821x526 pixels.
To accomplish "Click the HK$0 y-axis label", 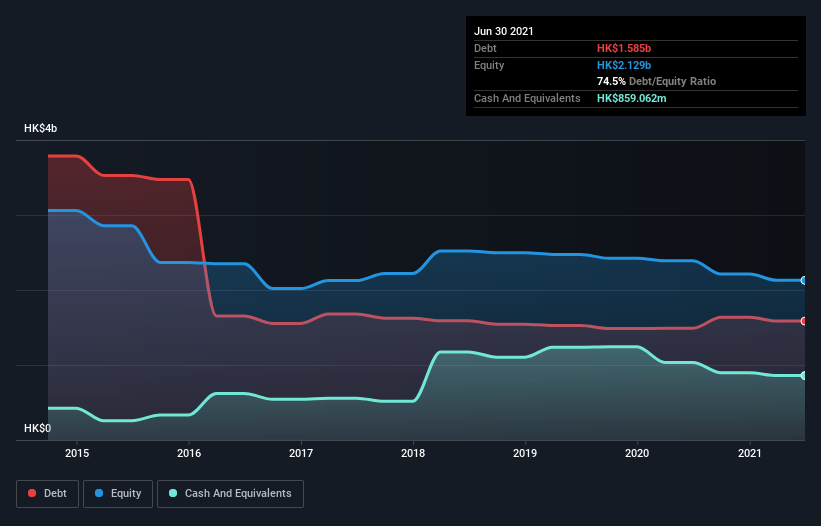I will [38, 428].
